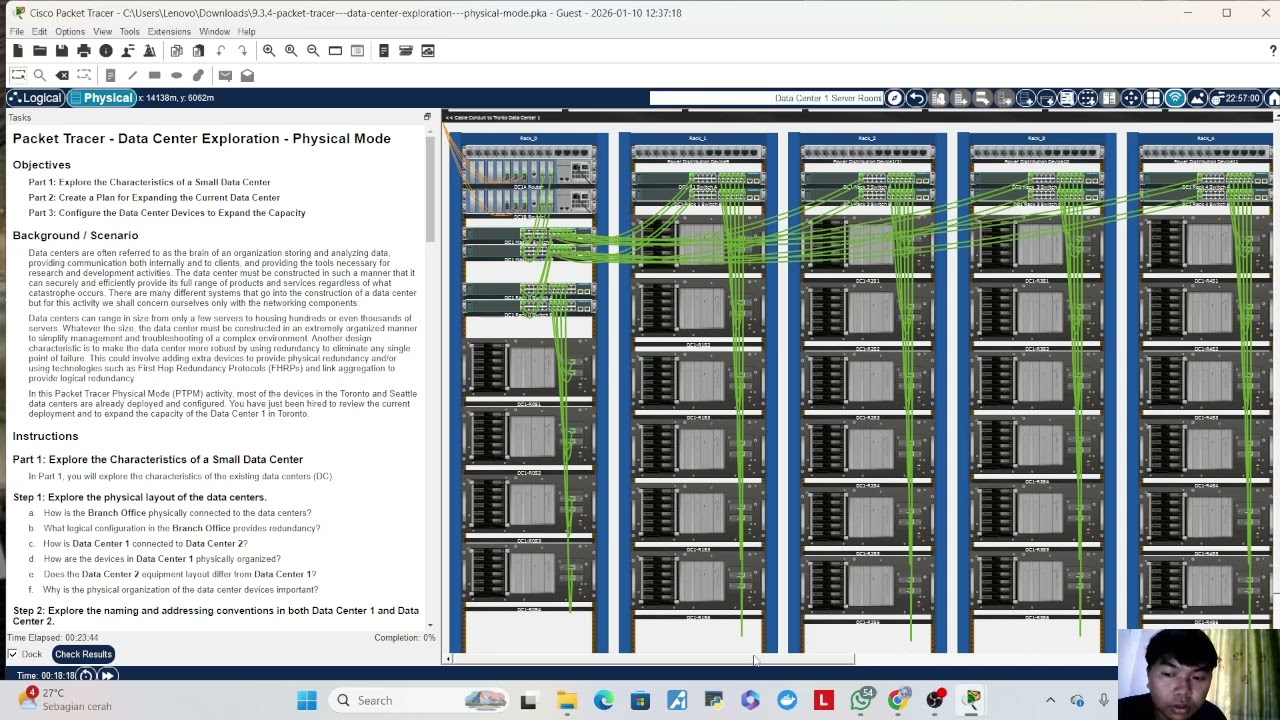Open environment time 22:57:00

coord(1235,98)
